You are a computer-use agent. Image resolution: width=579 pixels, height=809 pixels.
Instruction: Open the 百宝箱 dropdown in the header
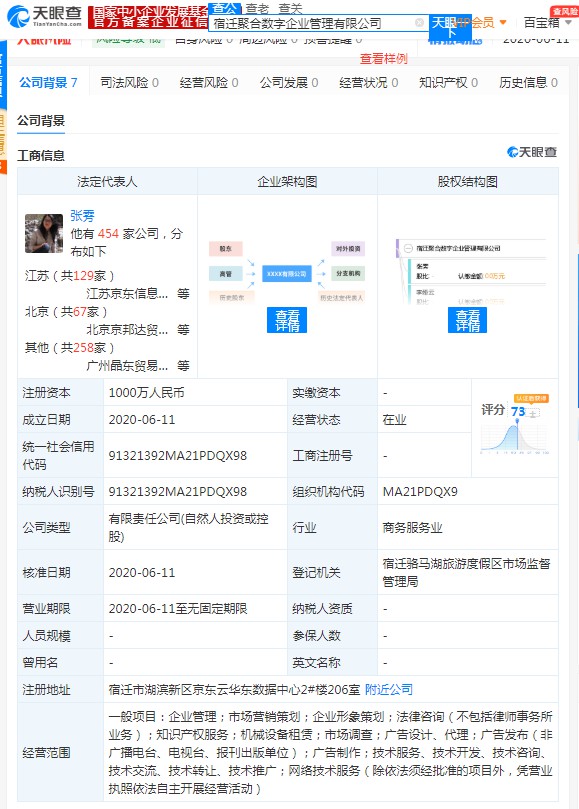[x=548, y=22]
